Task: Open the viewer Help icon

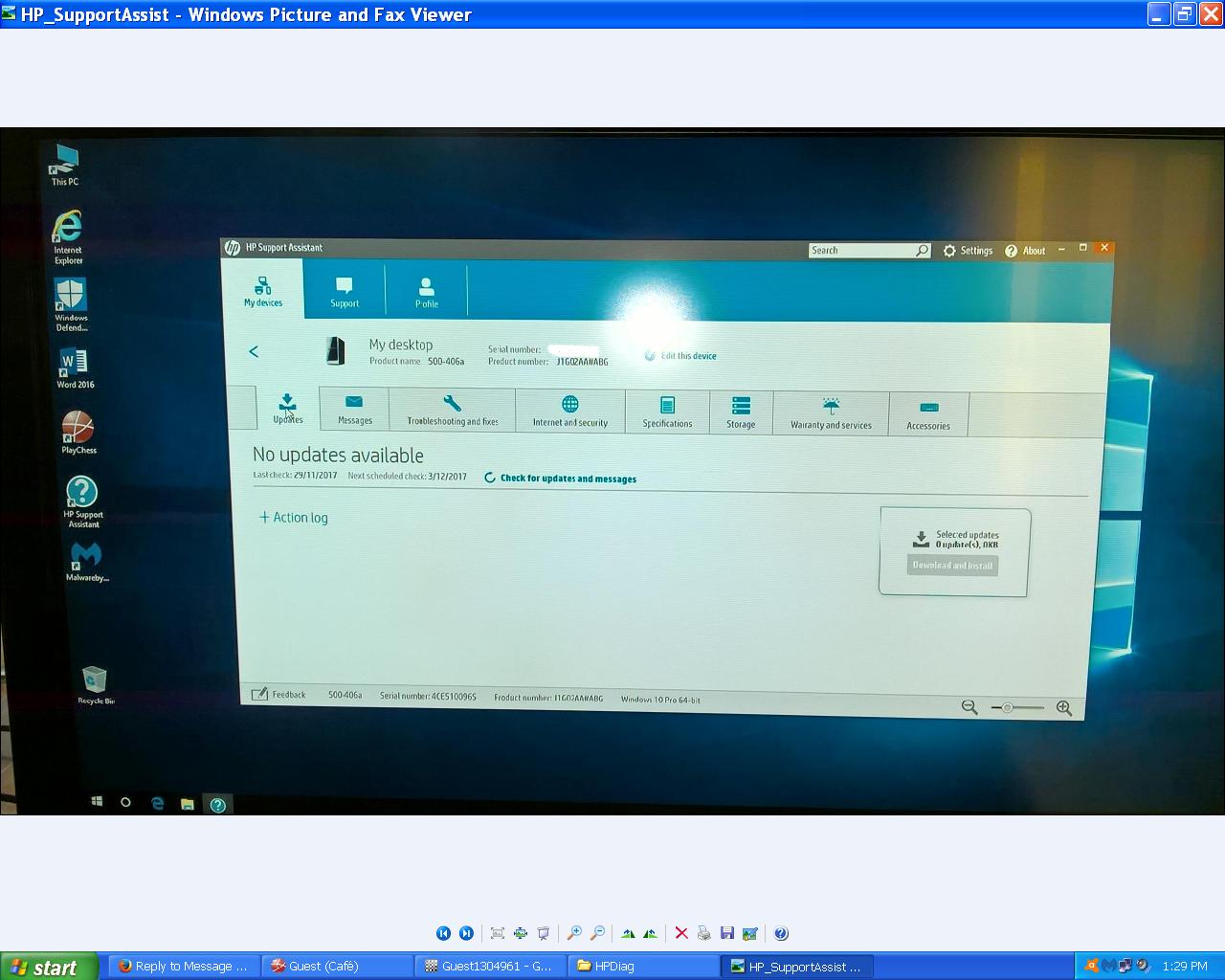Action: click(781, 933)
